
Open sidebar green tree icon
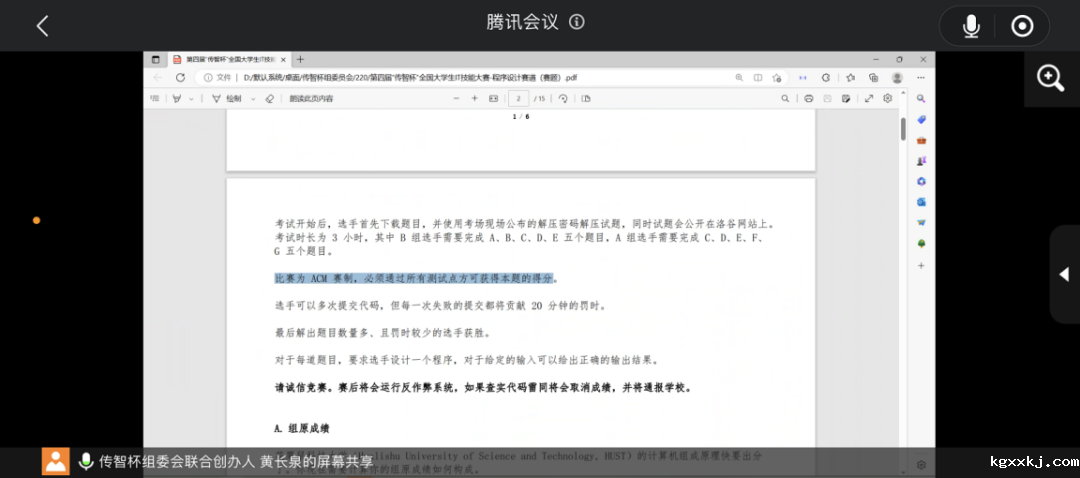coord(922,244)
